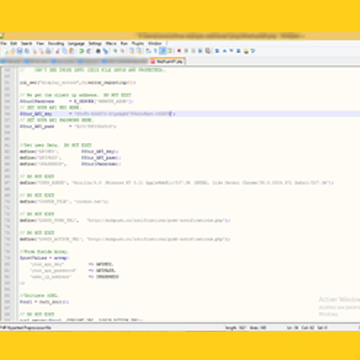Click the red Start Recording macro icon
The image size is (360, 360).
pyautogui.click(x=179, y=51)
